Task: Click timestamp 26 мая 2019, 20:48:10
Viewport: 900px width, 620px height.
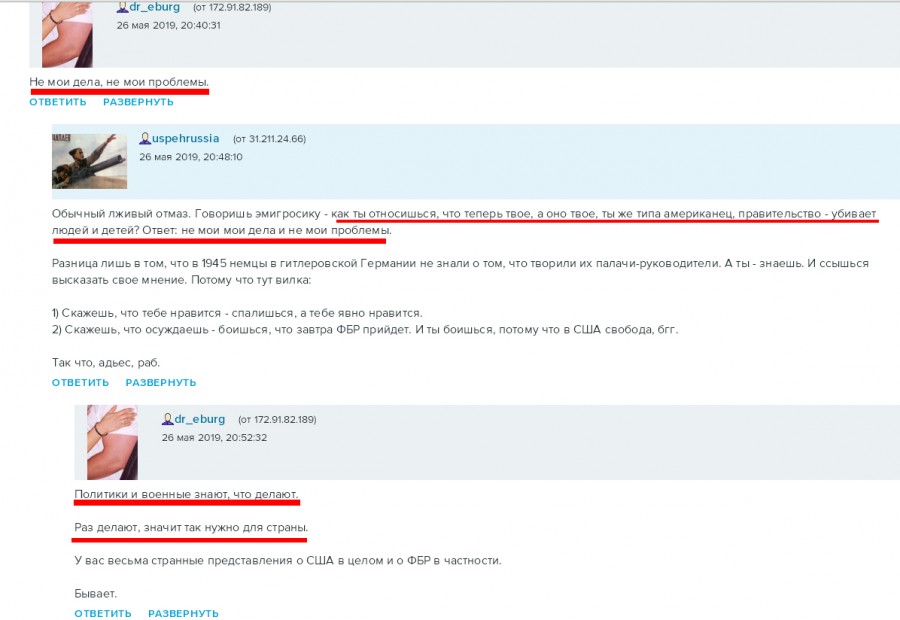Action: tap(191, 157)
